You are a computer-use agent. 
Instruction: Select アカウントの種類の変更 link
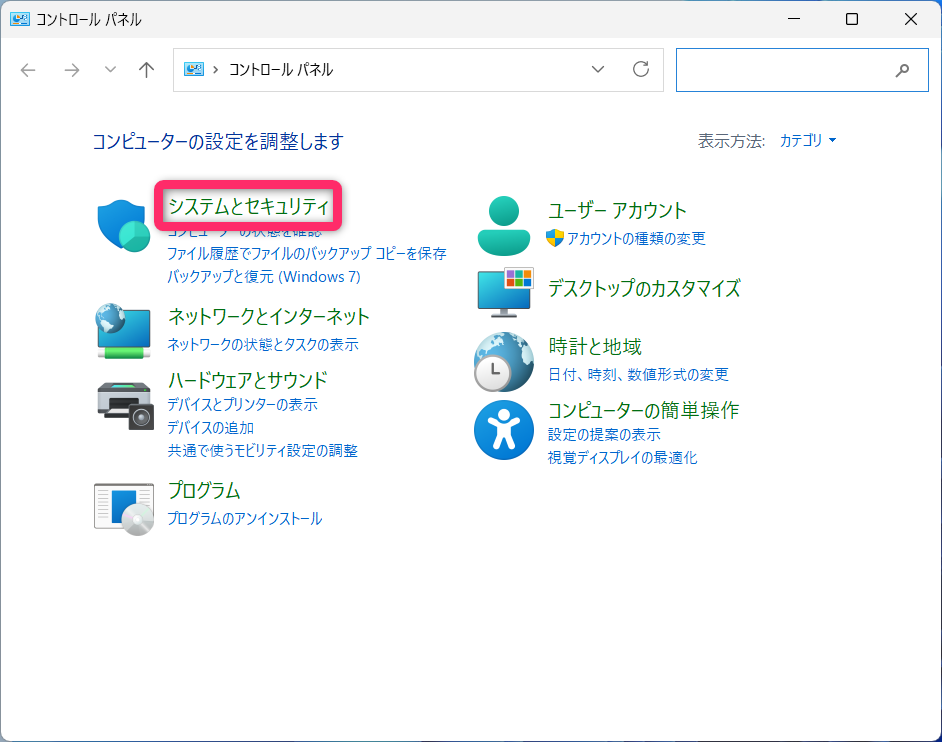(x=636, y=238)
